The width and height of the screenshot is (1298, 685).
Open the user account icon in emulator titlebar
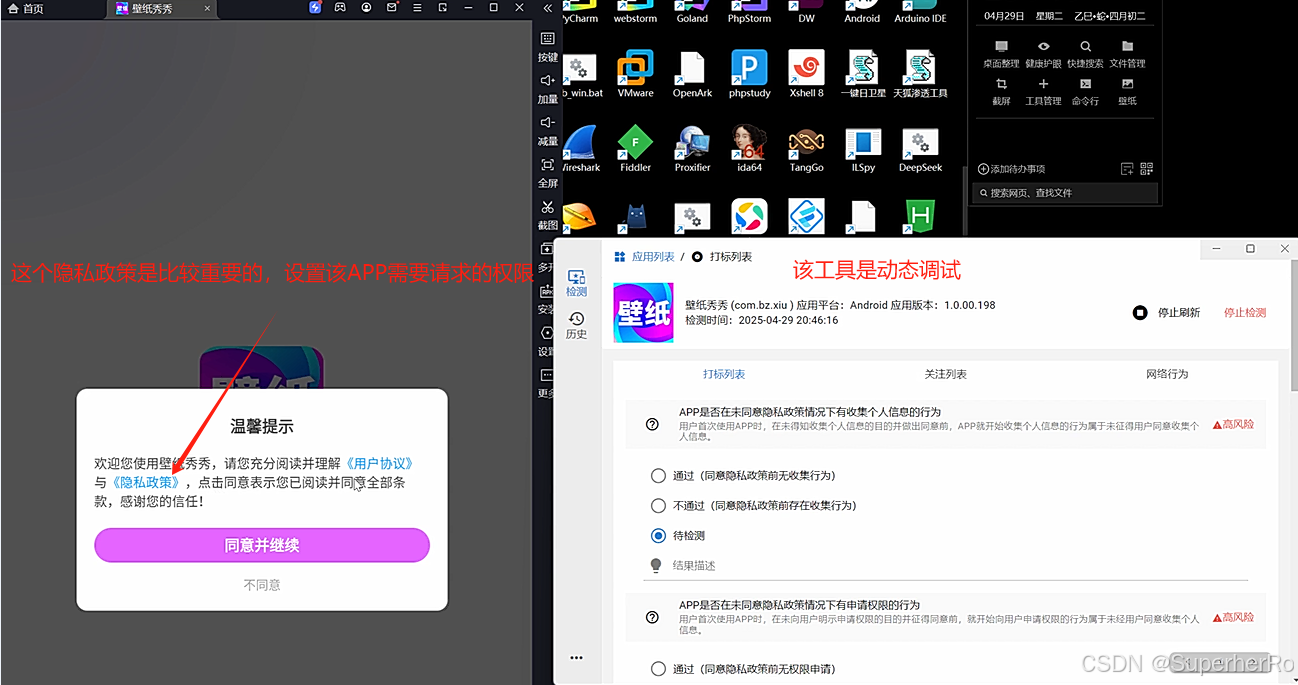click(367, 7)
